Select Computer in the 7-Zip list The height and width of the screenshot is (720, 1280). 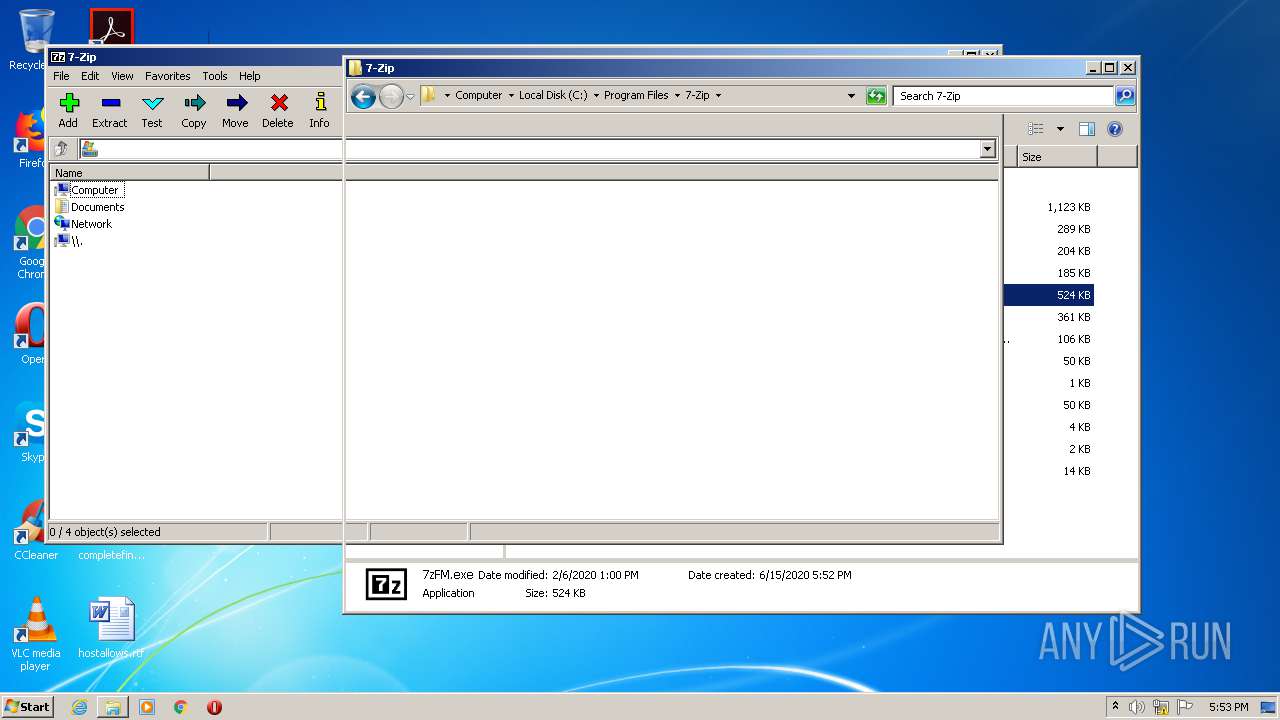tap(95, 190)
